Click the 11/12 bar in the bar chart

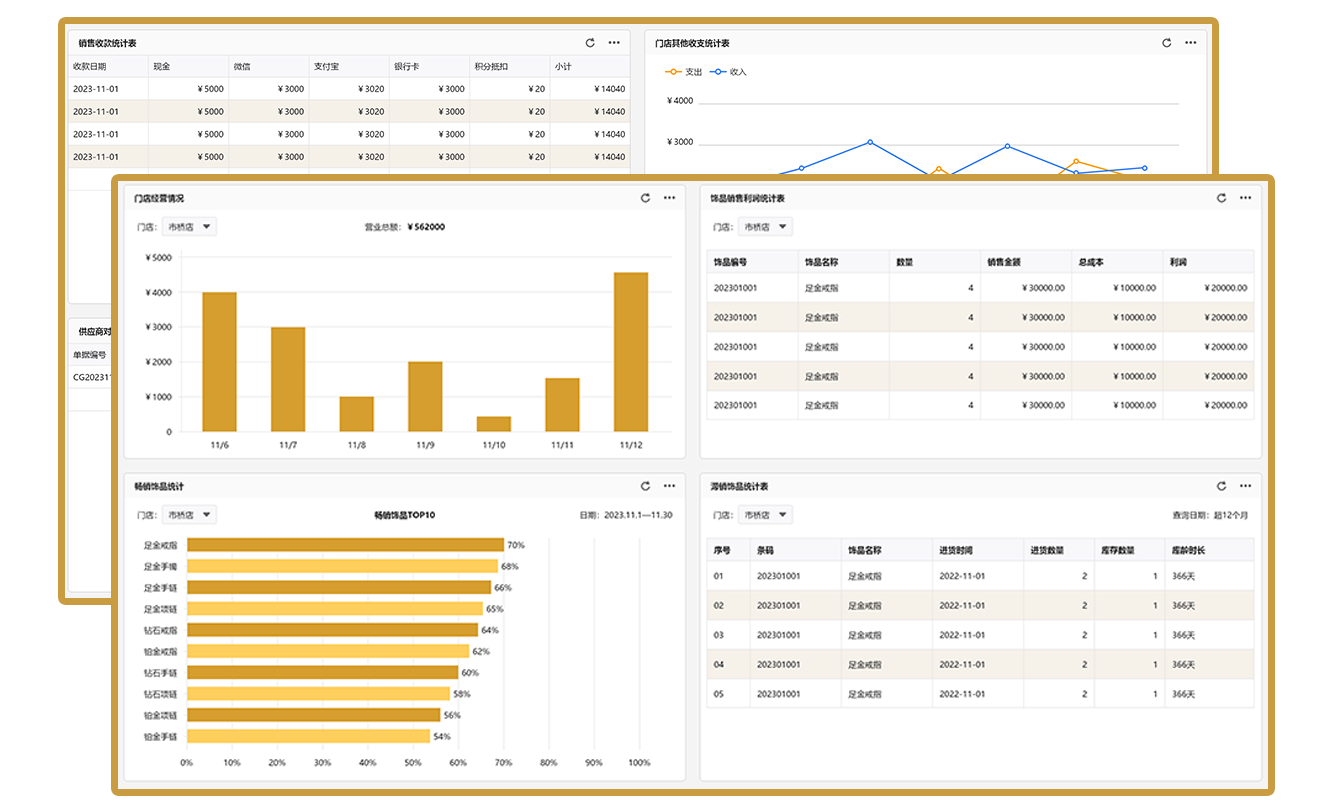(630, 351)
